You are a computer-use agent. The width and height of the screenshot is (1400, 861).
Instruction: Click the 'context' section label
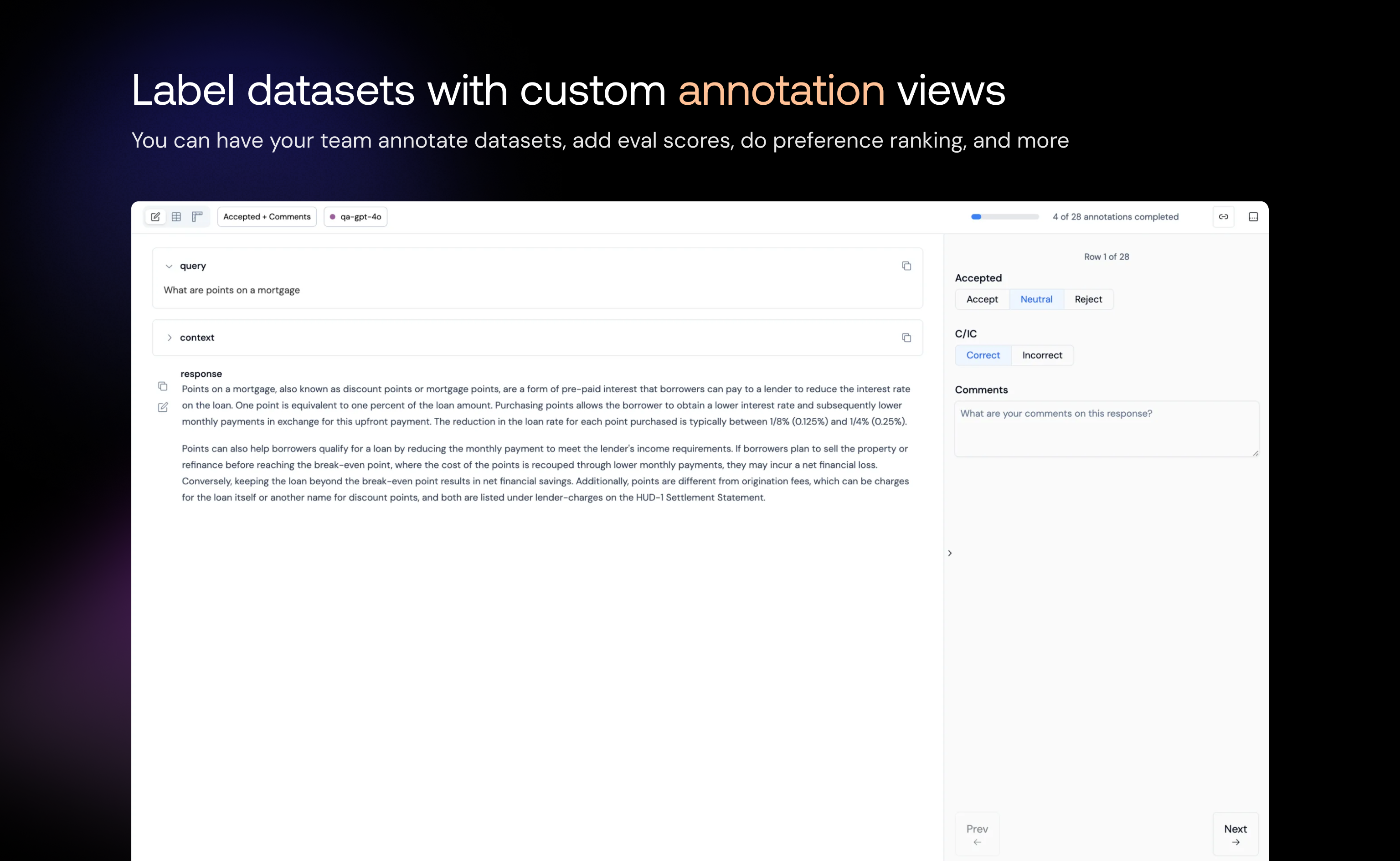pyautogui.click(x=197, y=338)
